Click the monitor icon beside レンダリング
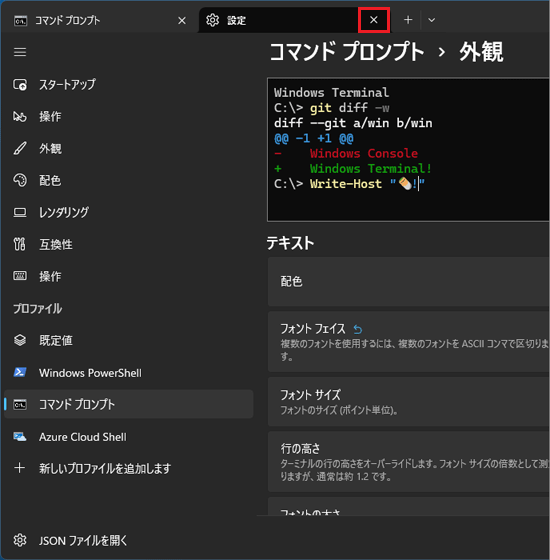550x560 pixels. pyautogui.click(x=20, y=212)
